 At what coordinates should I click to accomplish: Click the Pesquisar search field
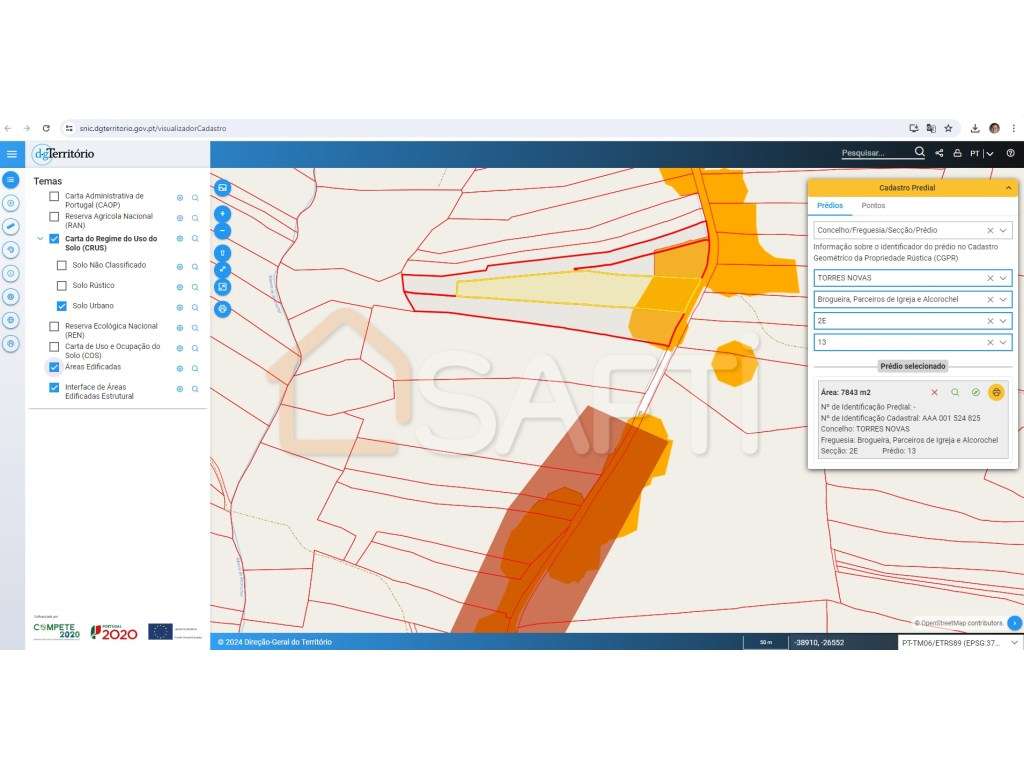(x=875, y=153)
